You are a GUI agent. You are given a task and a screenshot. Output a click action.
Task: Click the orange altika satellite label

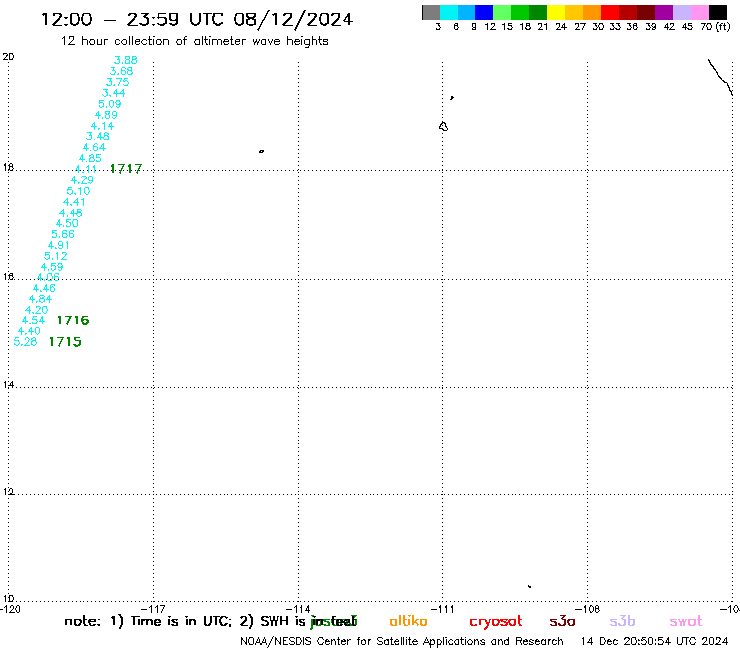(408, 621)
